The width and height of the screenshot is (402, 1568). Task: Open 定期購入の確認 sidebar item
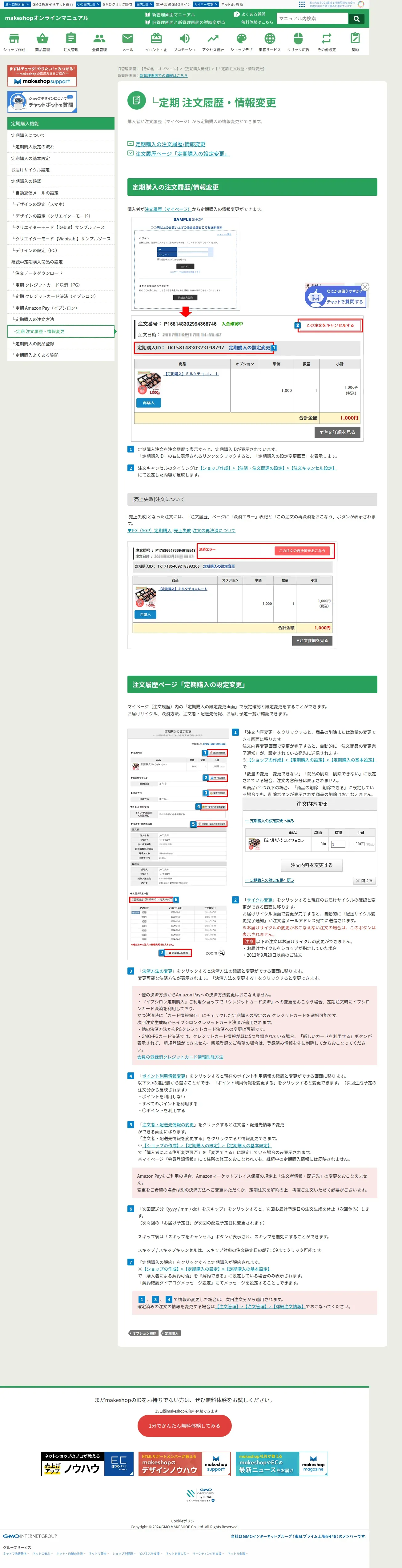(61, 181)
